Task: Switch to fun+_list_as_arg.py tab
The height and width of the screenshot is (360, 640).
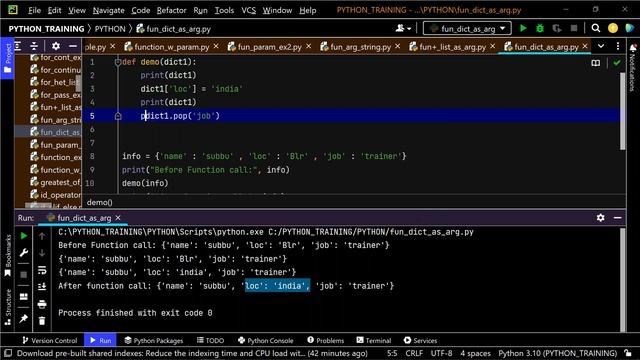Action: [452, 47]
